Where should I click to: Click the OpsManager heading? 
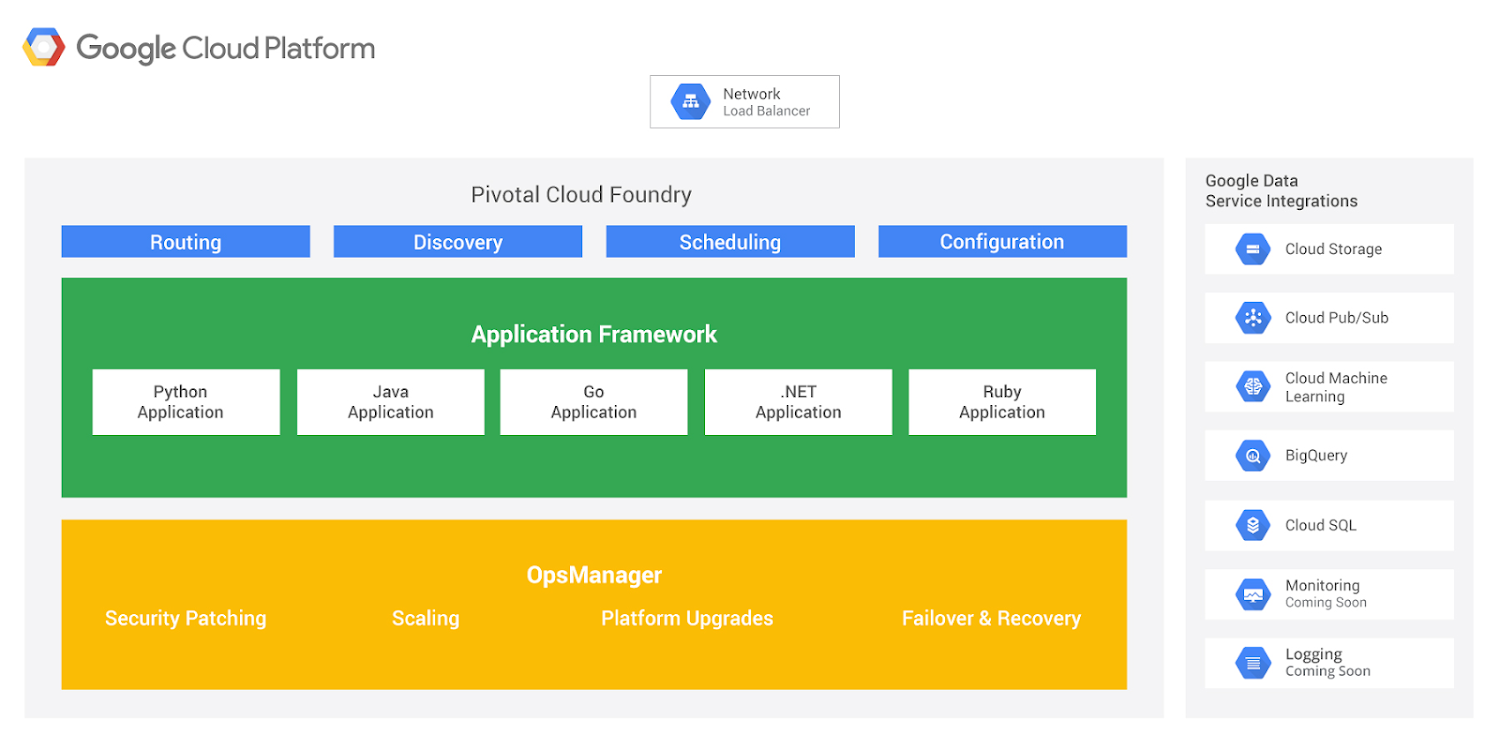594,575
